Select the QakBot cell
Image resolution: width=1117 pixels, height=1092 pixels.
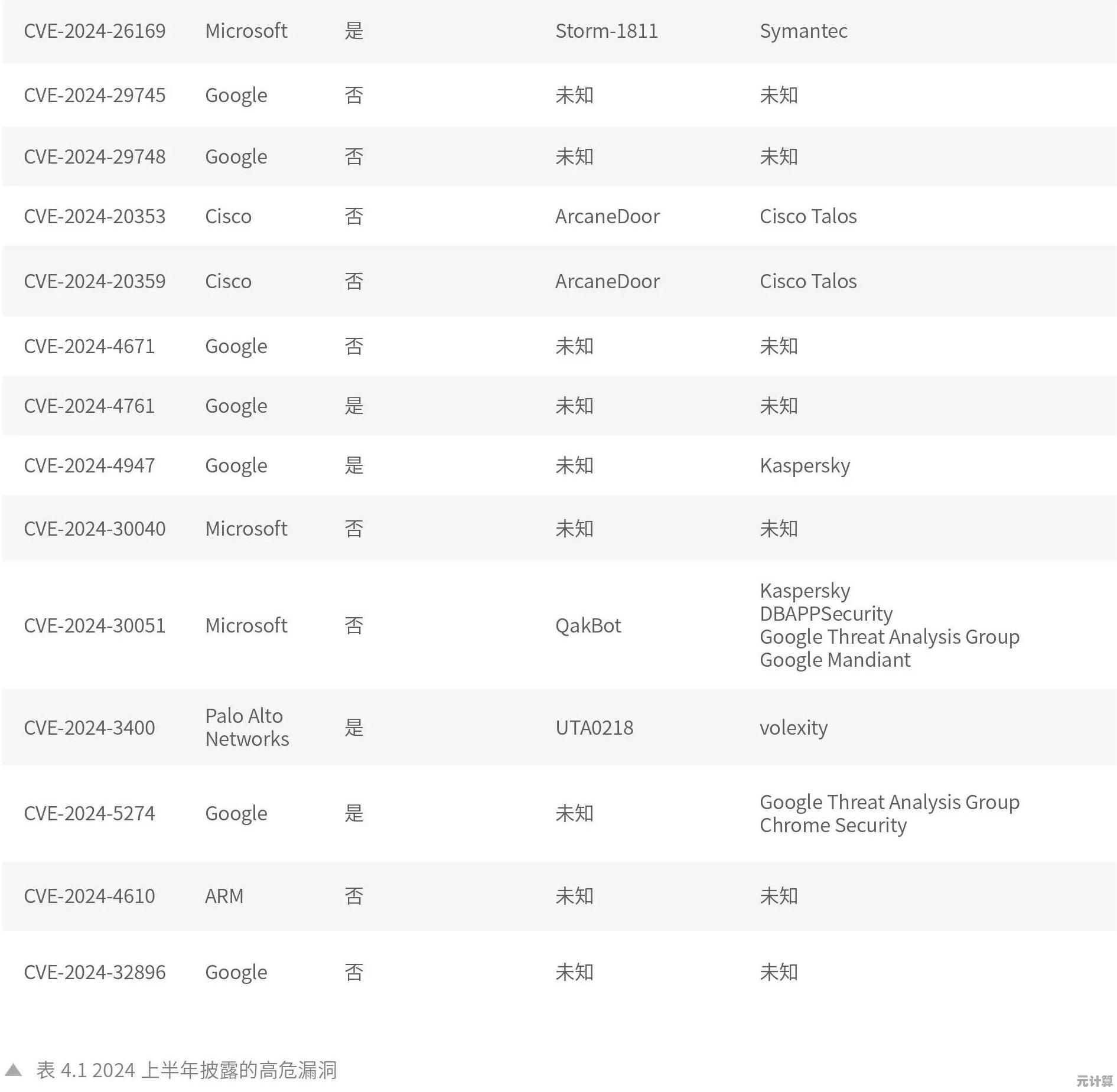(x=588, y=625)
